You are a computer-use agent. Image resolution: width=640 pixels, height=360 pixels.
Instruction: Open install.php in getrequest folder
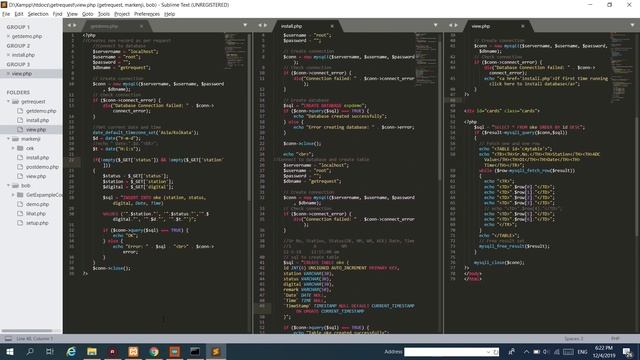(37, 120)
